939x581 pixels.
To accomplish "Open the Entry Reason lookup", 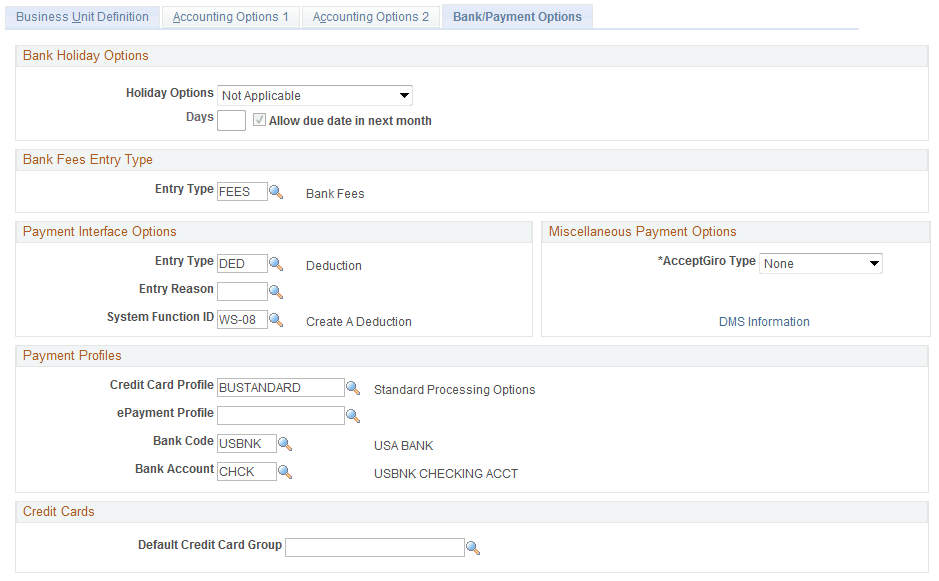I will [276, 291].
